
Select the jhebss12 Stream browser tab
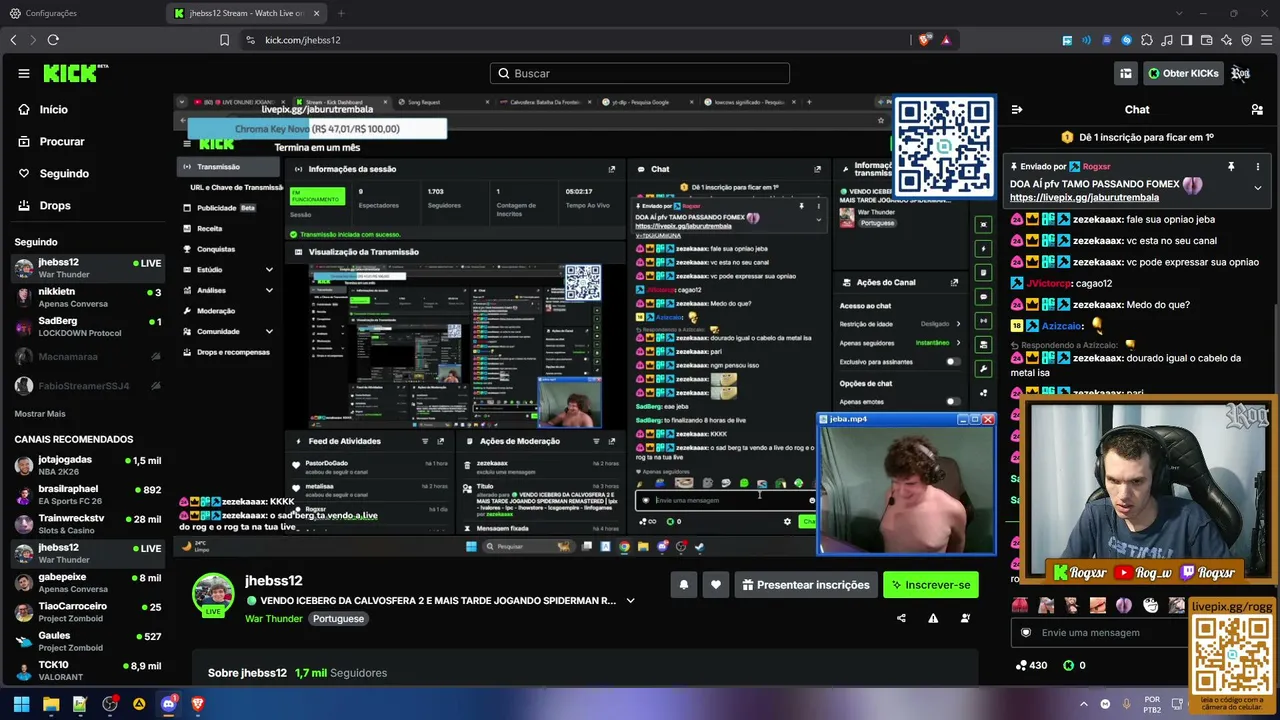pyautogui.click(x=247, y=13)
